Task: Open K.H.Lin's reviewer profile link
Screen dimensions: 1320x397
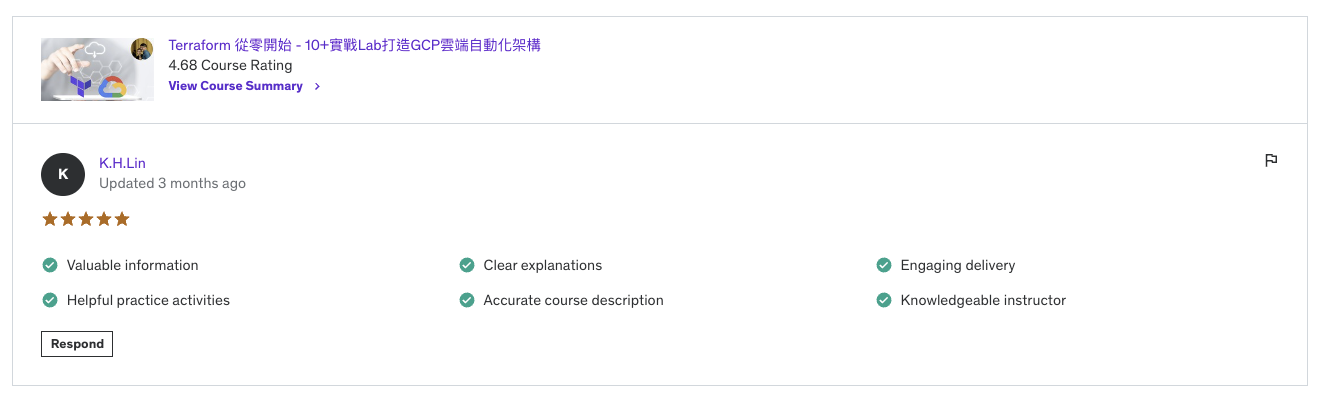Action: pos(122,163)
